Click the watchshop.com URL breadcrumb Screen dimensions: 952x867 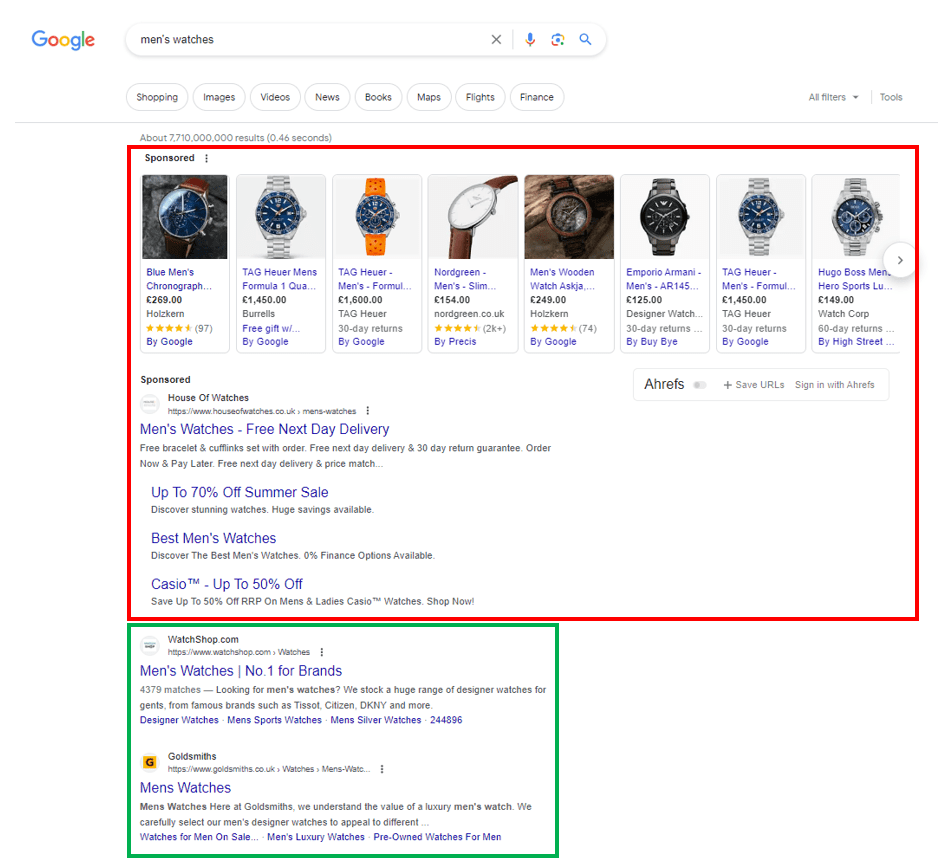pos(239,652)
